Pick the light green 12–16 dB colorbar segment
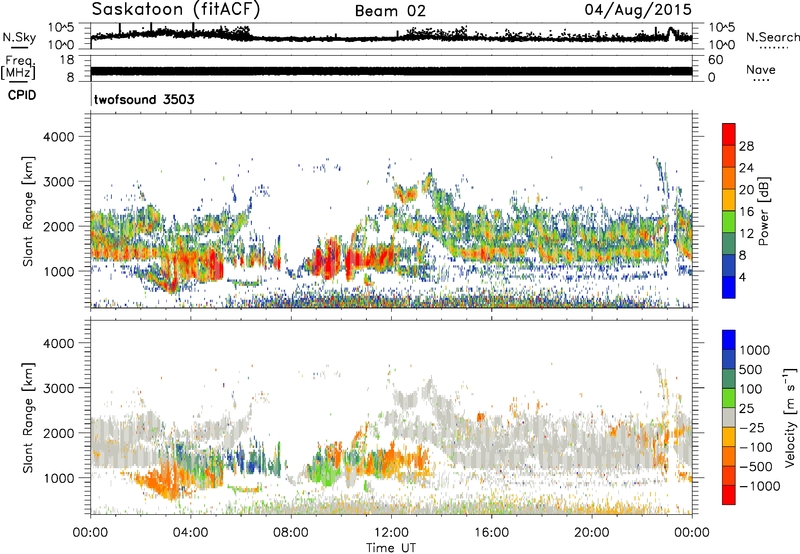800x554 pixels. pos(729,222)
